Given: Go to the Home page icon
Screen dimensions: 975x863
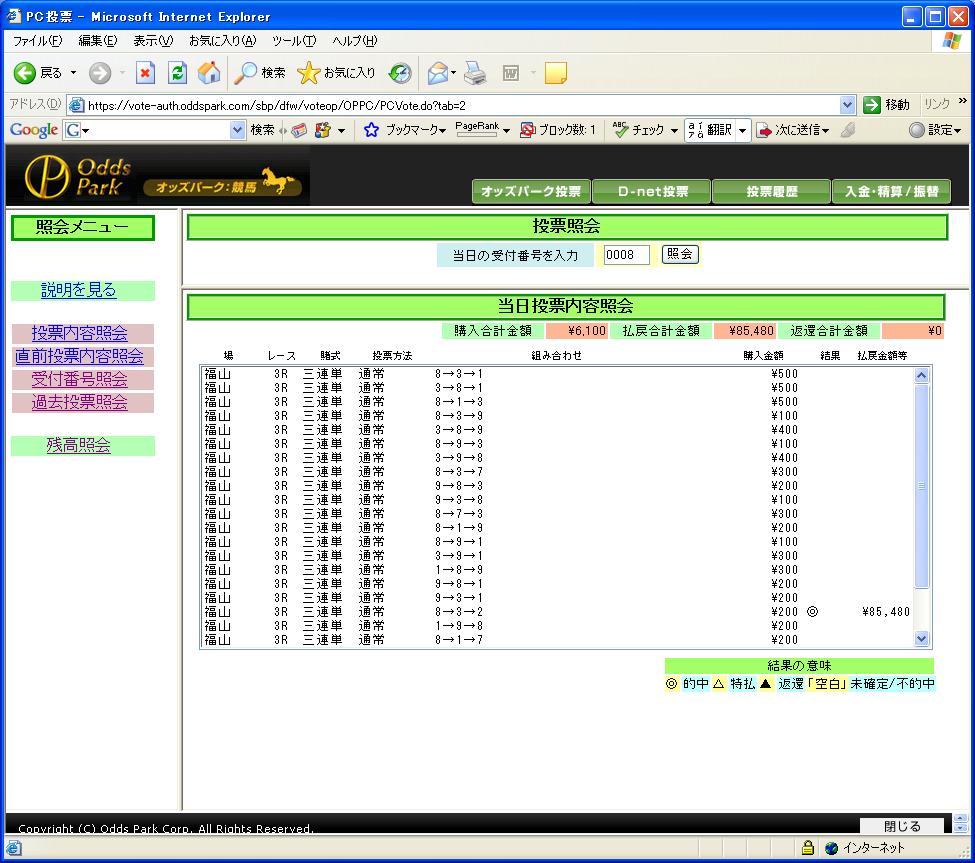Looking at the screenshot, I should [x=209, y=73].
